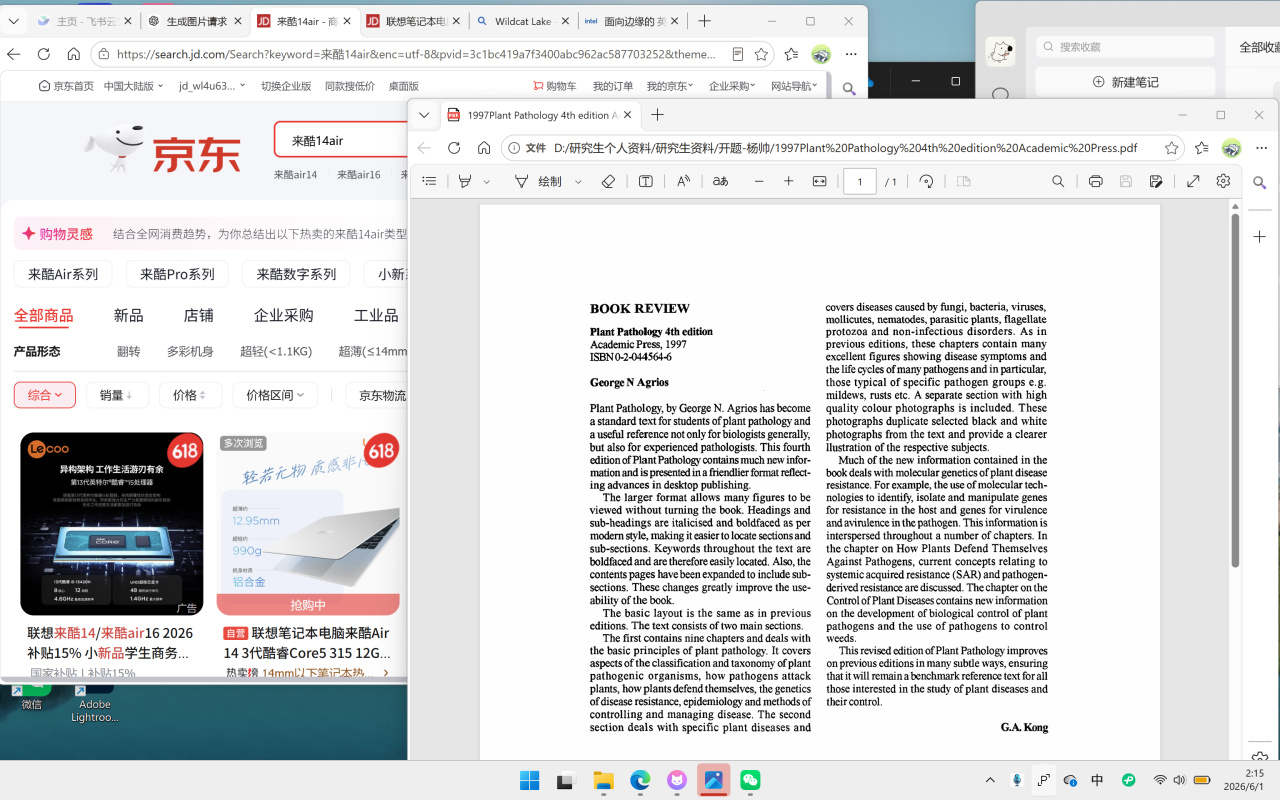This screenshot has height=800, width=1280.
Task: Click the read aloud icon
Action: click(684, 181)
